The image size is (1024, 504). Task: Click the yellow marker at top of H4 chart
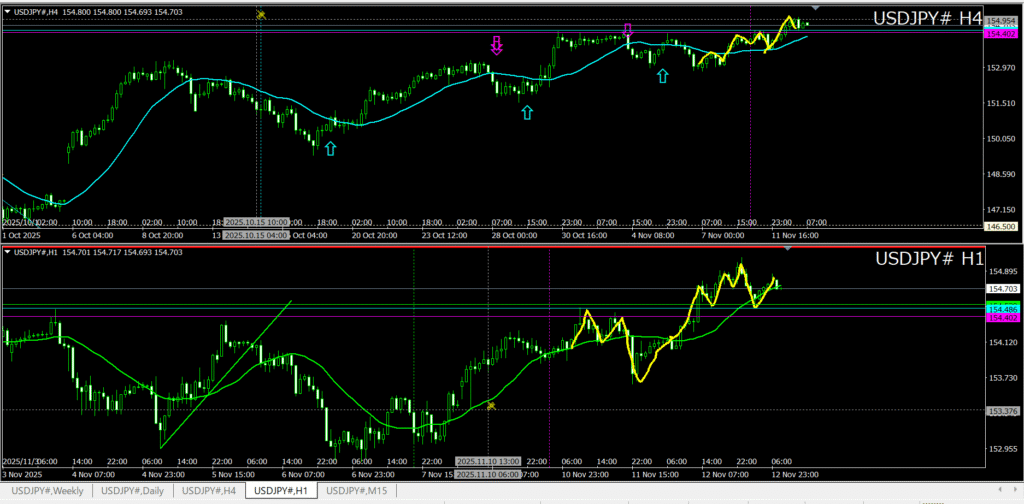[261, 14]
